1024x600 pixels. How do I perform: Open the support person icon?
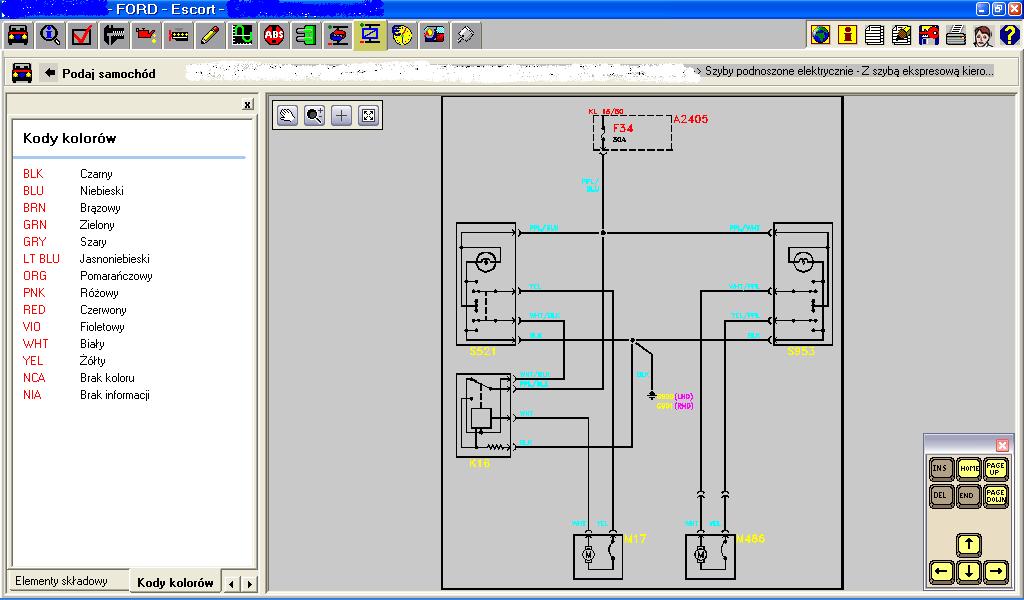tap(982, 35)
